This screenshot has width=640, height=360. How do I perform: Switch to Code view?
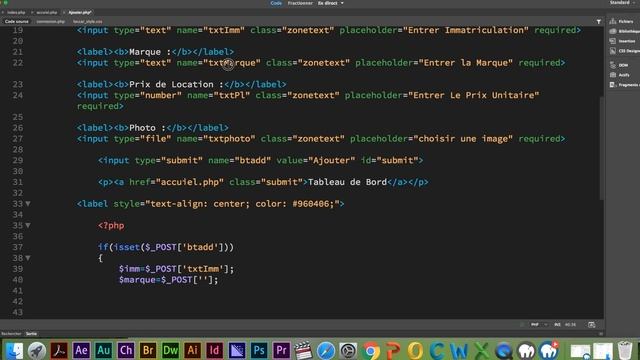276,3
